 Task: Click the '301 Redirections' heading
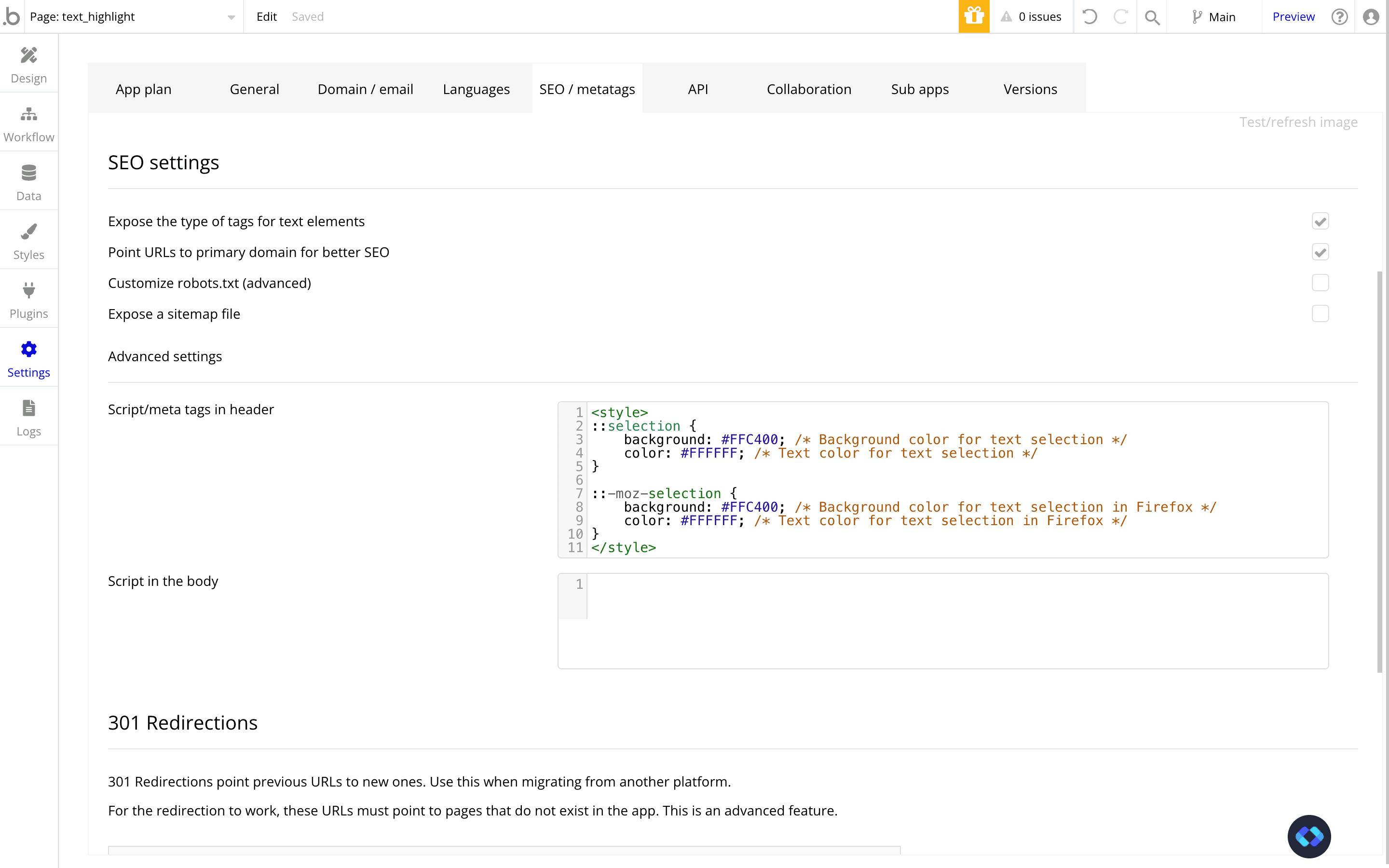tap(182, 723)
